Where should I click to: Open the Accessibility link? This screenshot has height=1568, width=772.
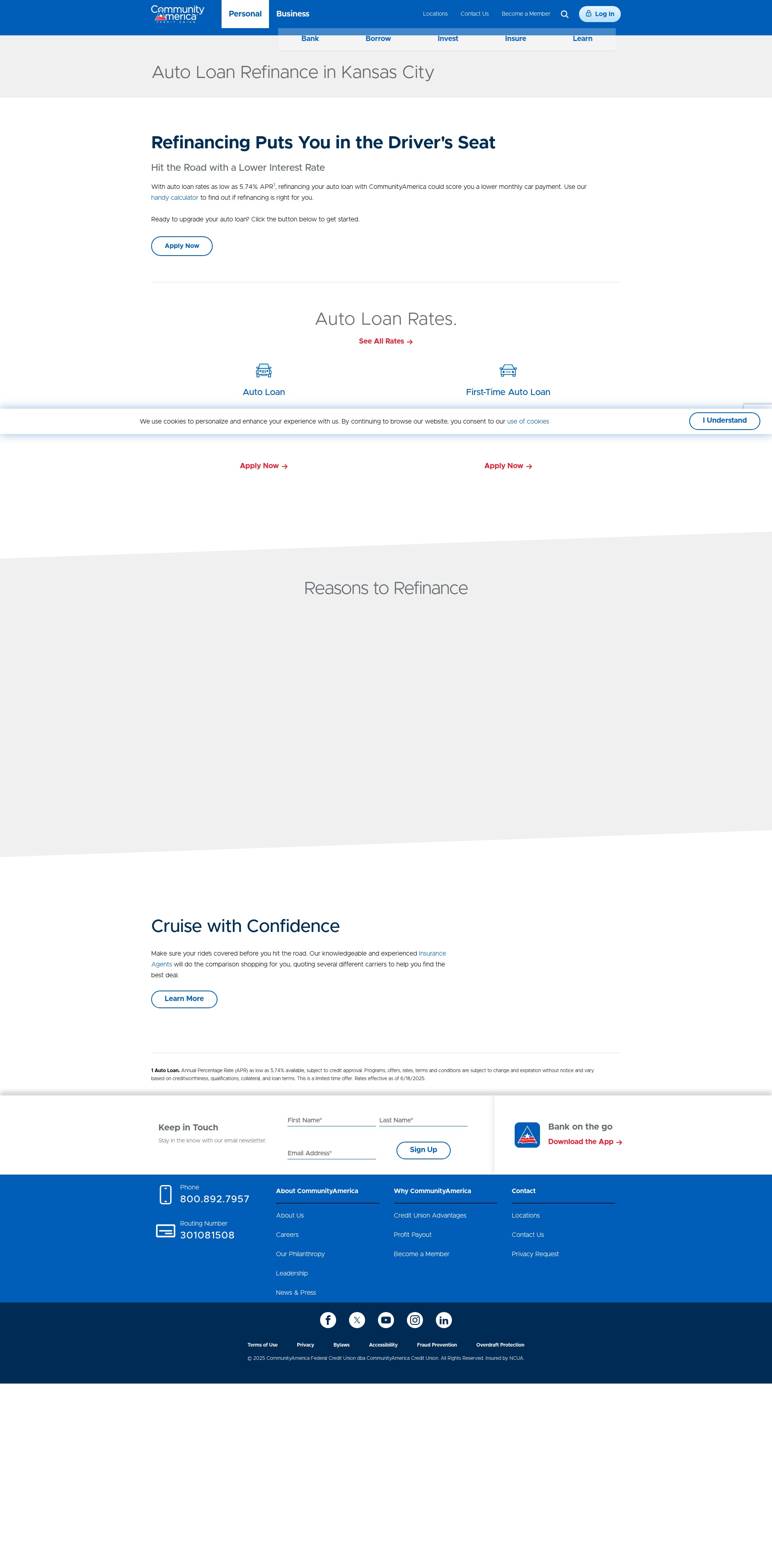pos(383,1345)
